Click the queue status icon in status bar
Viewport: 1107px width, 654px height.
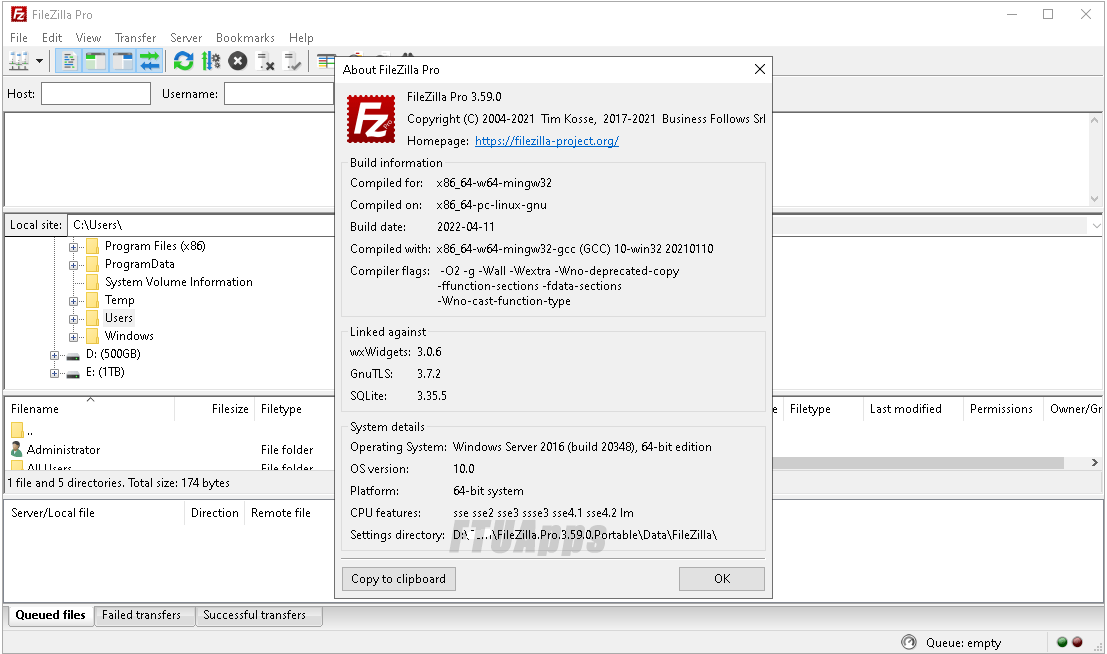click(x=909, y=642)
